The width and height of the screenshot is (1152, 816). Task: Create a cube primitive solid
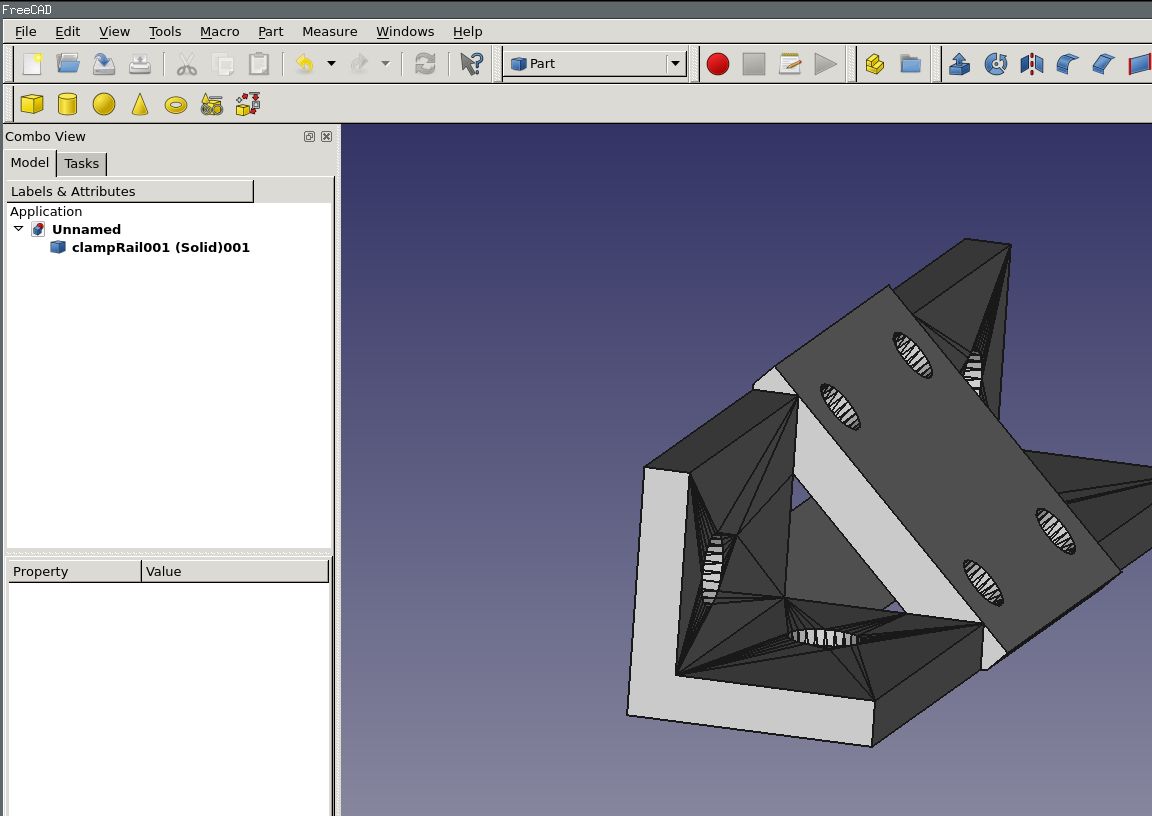pyautogui.click(x=32, y=104)
